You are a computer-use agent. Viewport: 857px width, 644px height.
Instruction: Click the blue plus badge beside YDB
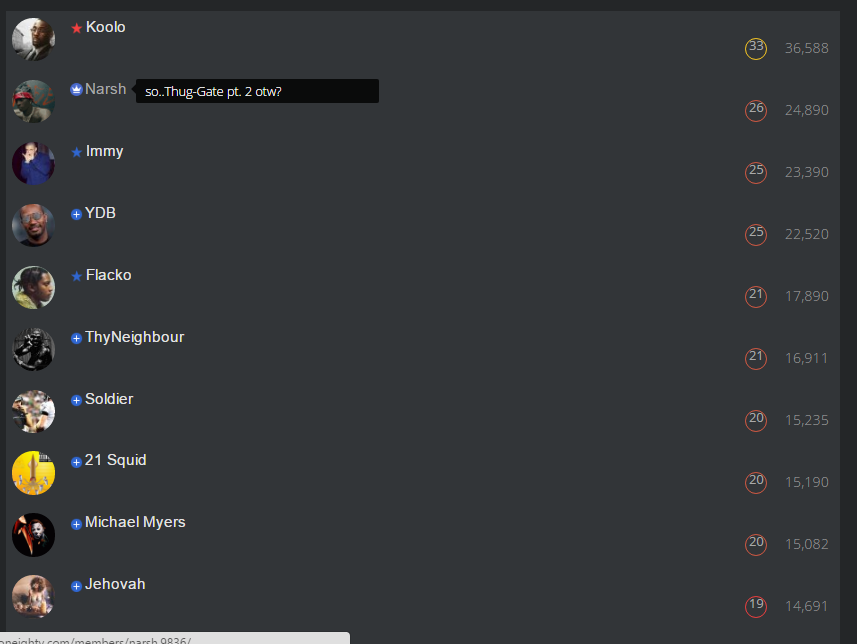pyautogui.click(x=77, y=214)
